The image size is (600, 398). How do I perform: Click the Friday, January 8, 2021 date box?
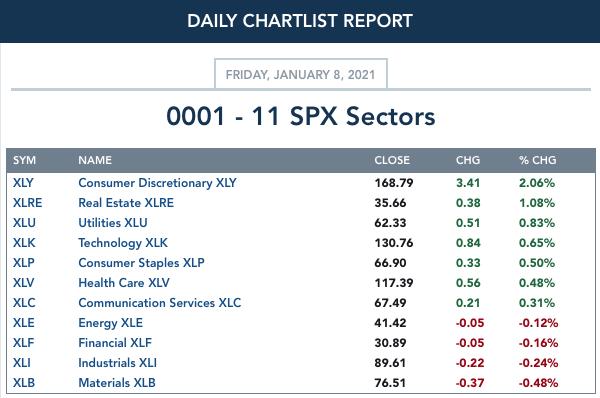coord(301,74)
